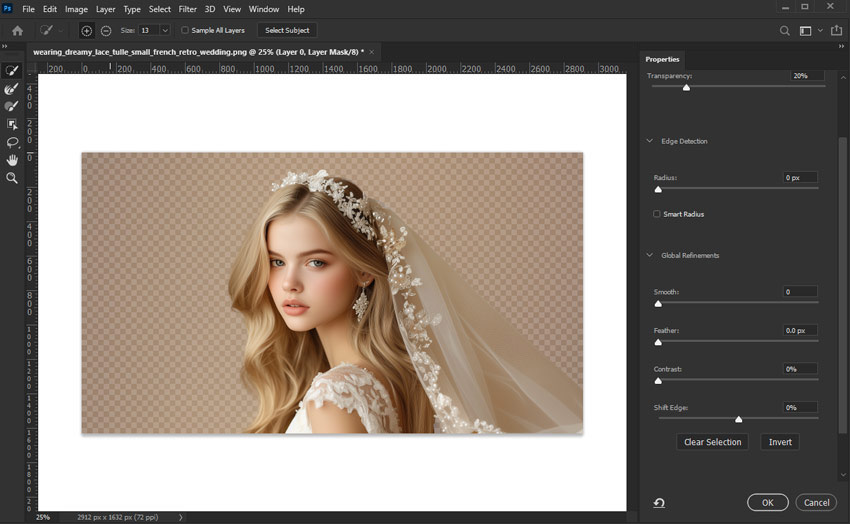Select the Quick Selection tool
This screenshot has height=524, width=850.
tap(12, 70)
